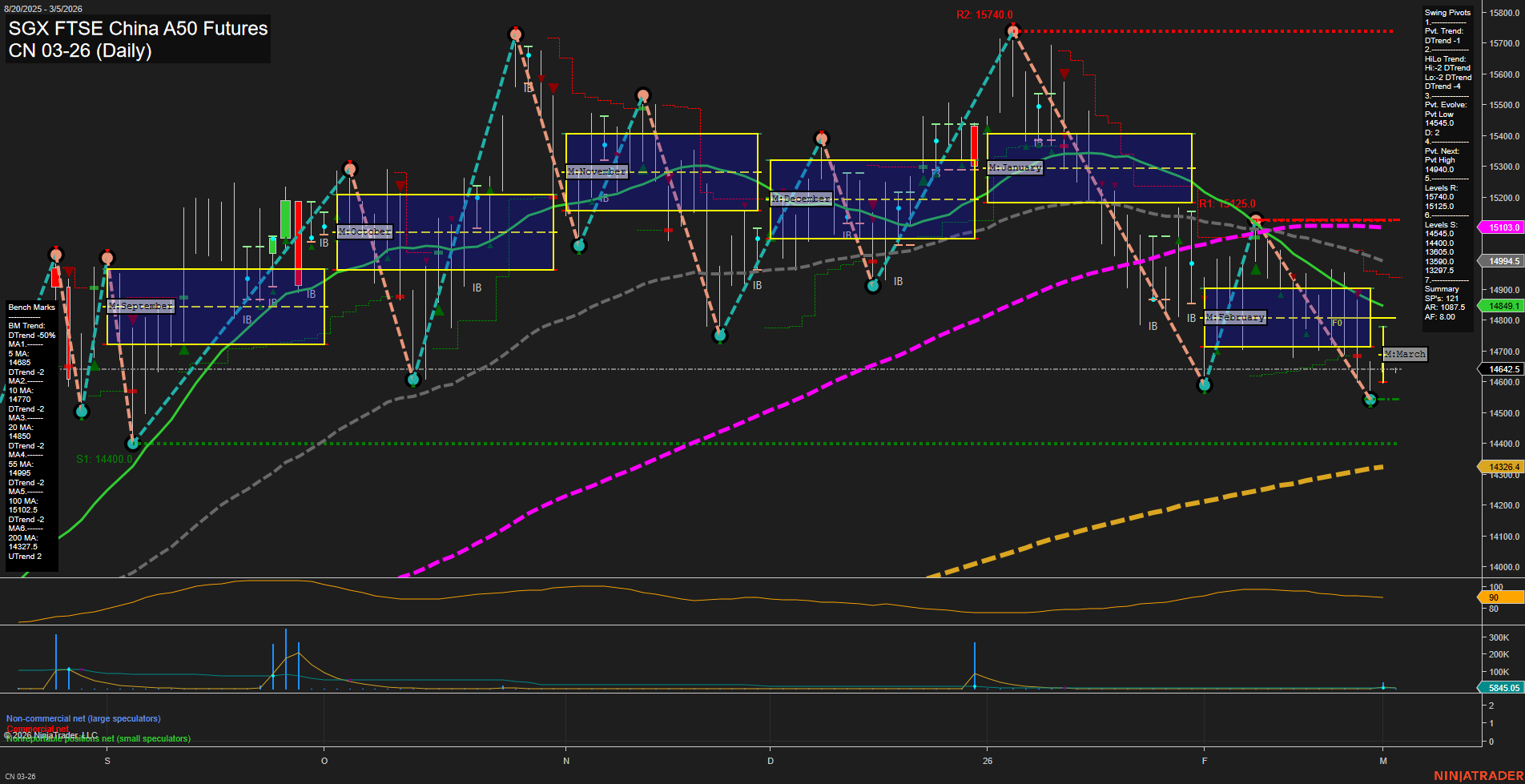This screenshot has height=784, width=1525.
Task: Select the M:November label on chart
Action: pyautogui.click(x=595, y=171)
